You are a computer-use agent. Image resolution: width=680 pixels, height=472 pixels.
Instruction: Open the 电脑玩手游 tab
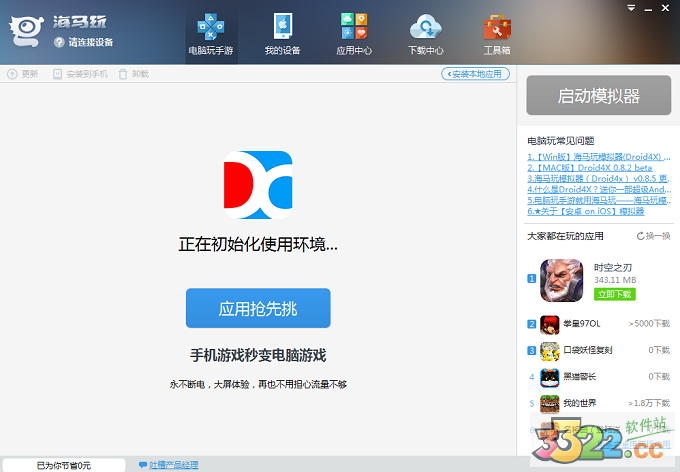point(211,35)
